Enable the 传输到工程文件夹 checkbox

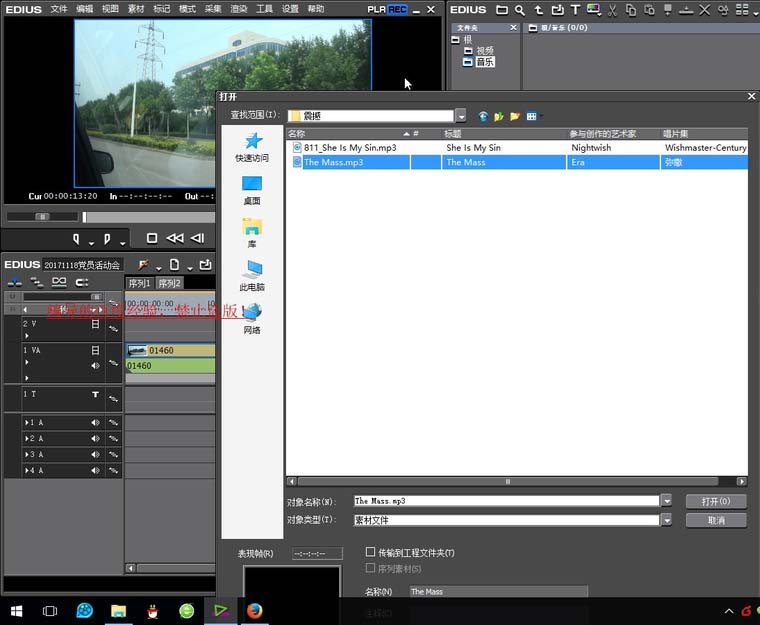(371, 552)
